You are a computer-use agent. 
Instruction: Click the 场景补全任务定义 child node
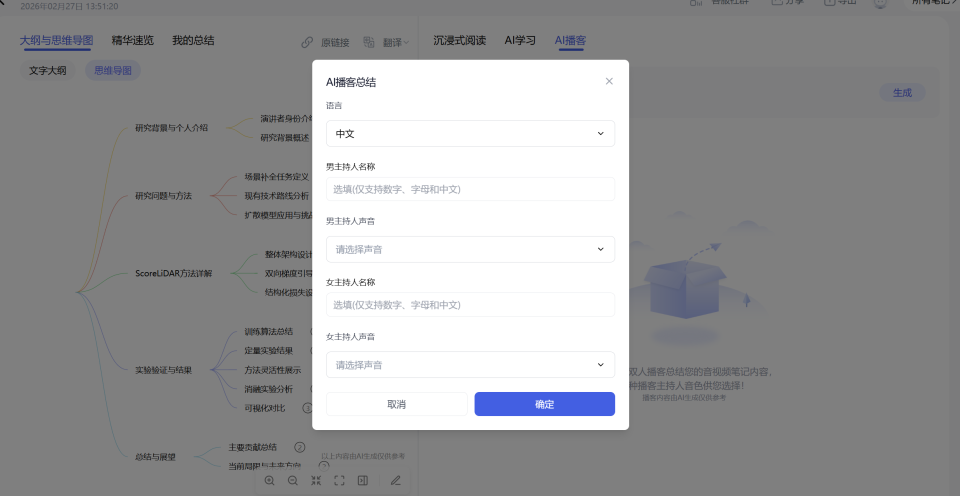point(277,177)
